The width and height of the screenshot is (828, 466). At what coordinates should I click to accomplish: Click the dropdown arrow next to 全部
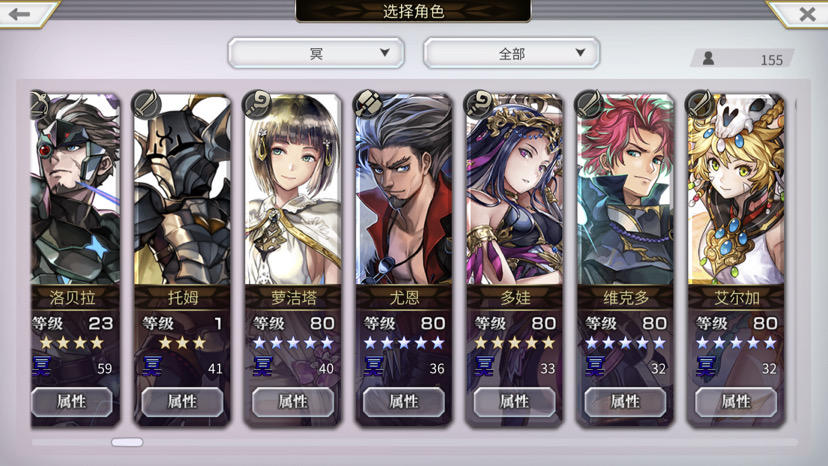[x=580, y=52]
